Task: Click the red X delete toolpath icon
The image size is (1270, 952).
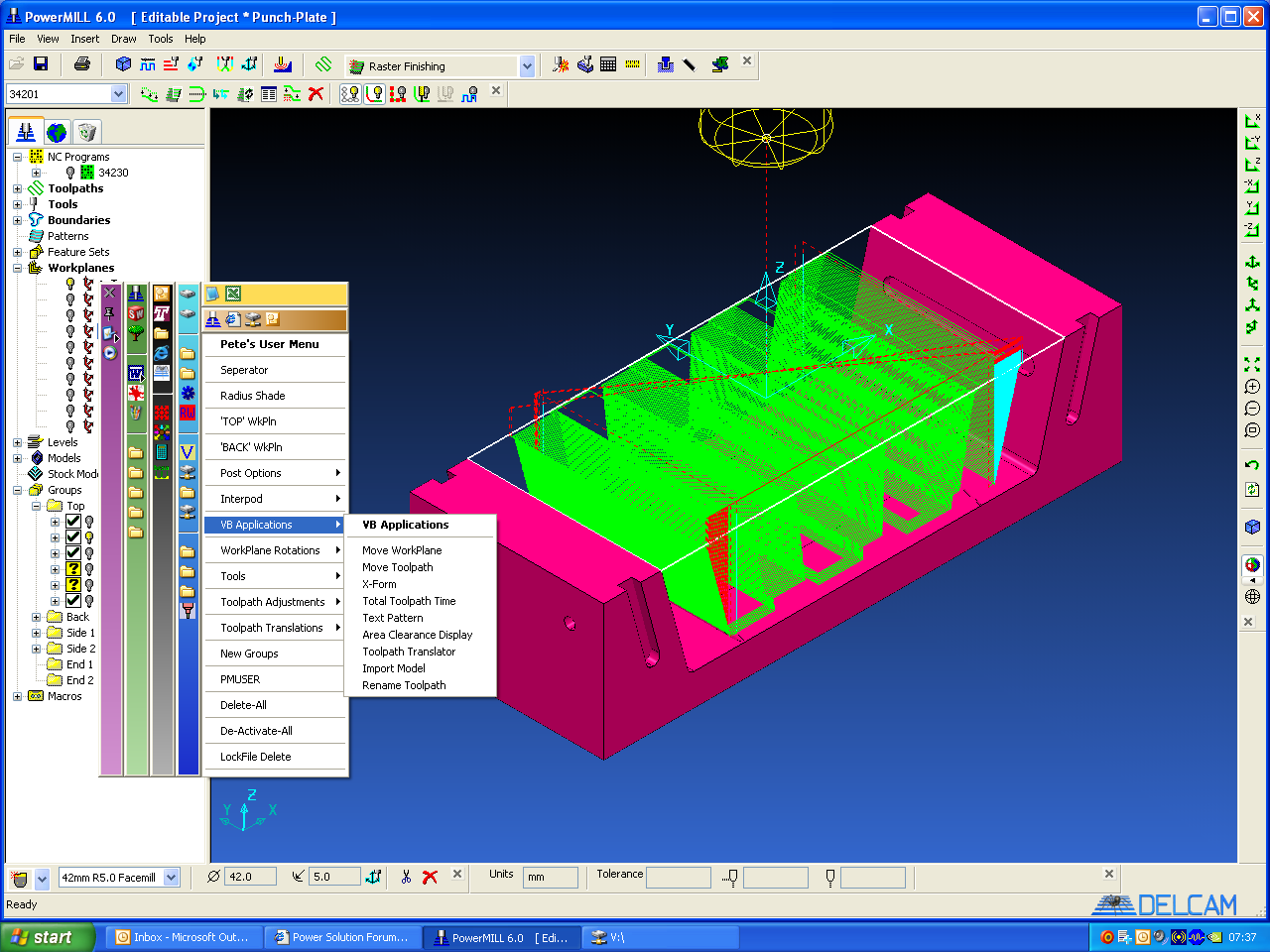Action: tap(316, 94)
